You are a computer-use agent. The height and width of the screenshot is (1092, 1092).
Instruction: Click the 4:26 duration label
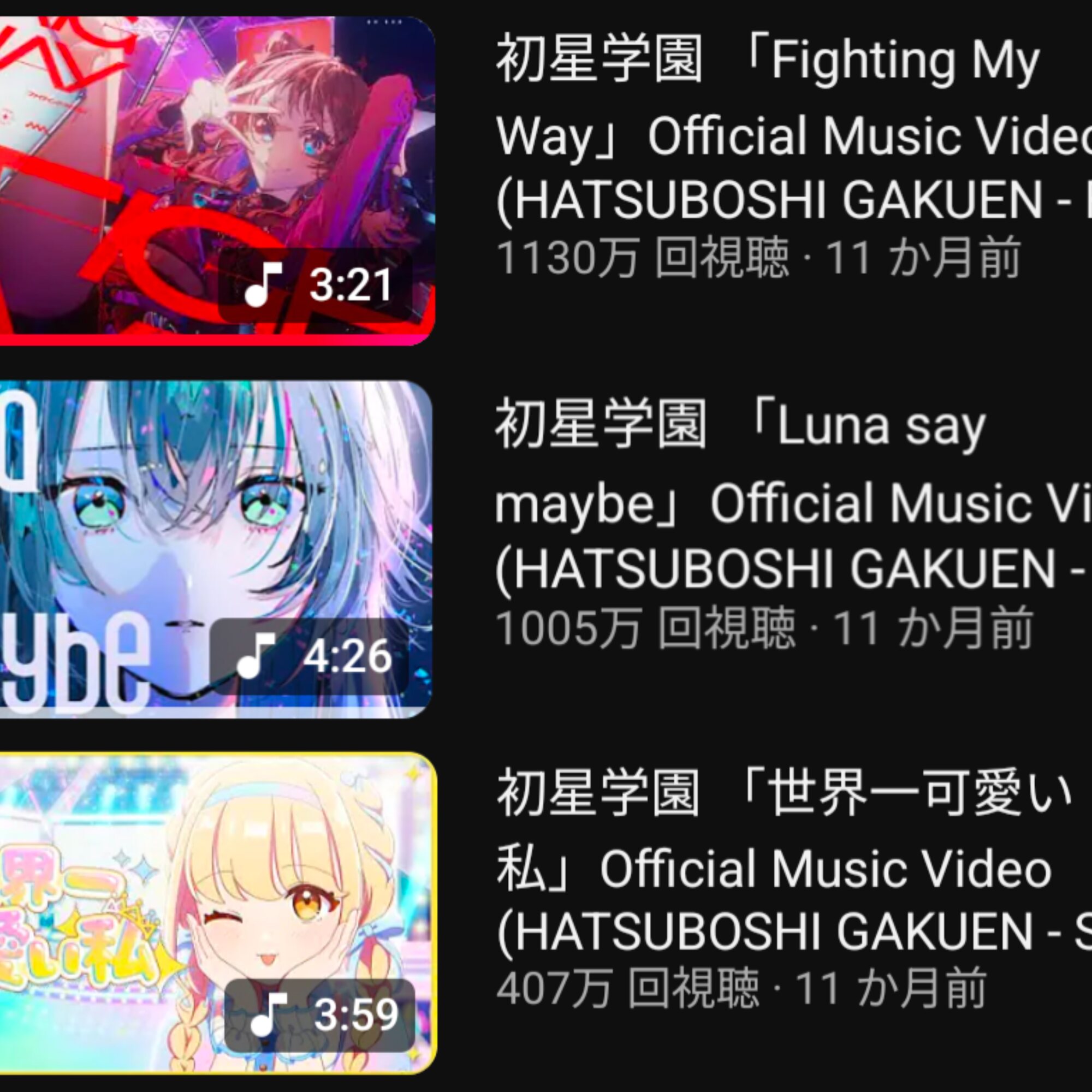tap(347, 656)
